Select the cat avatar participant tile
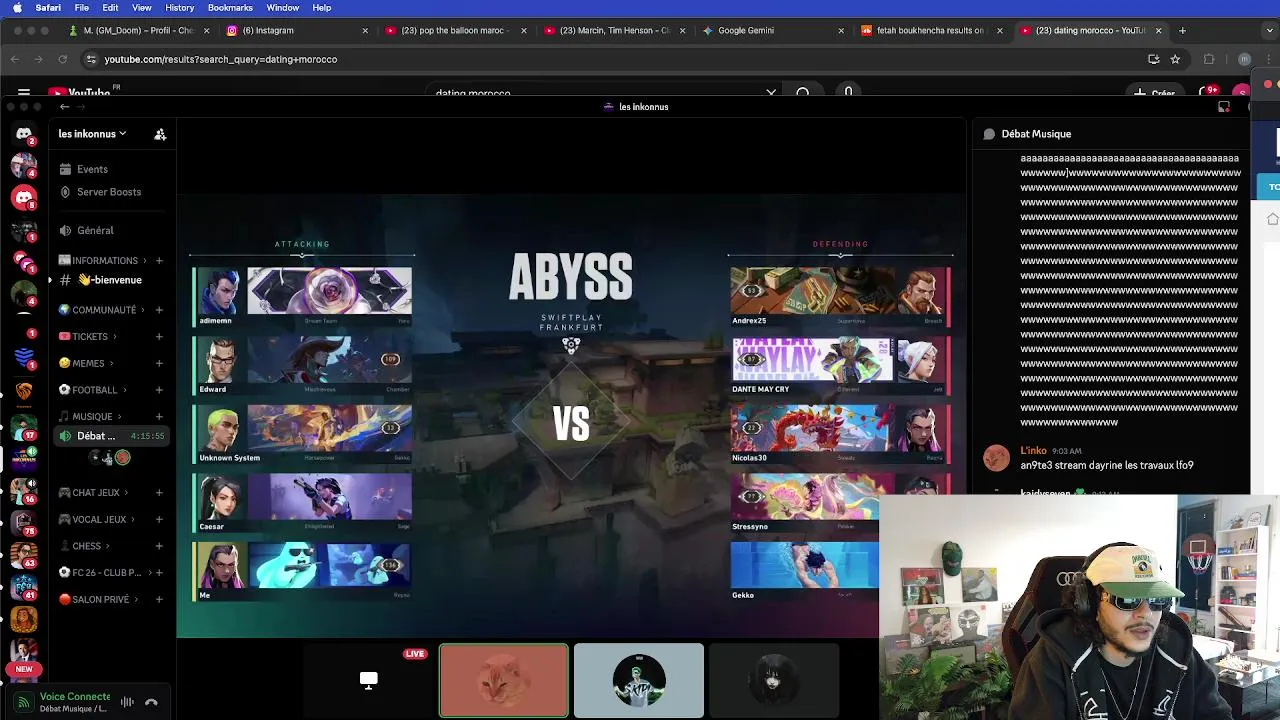1280x720 pixels. pos(504,680)
